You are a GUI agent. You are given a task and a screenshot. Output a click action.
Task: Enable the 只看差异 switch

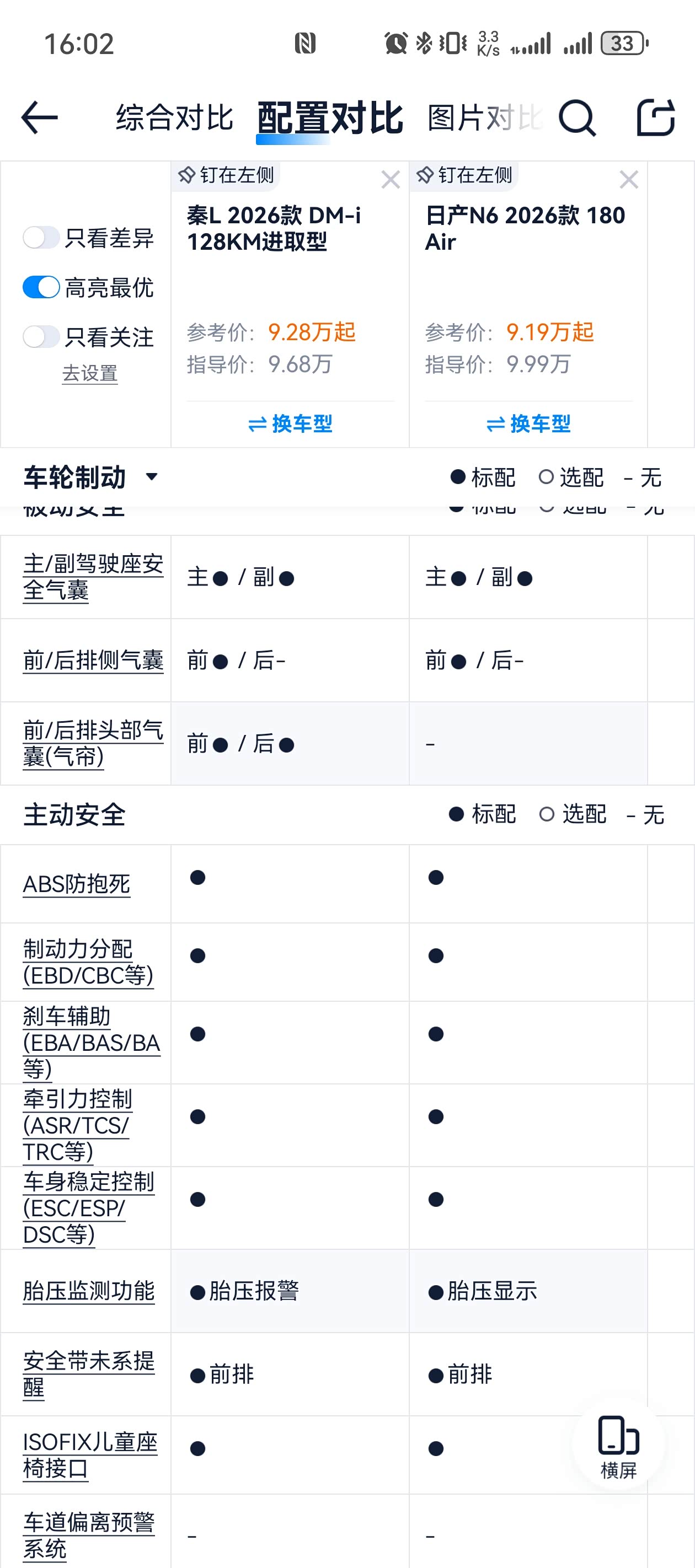[x=41, y=238]
